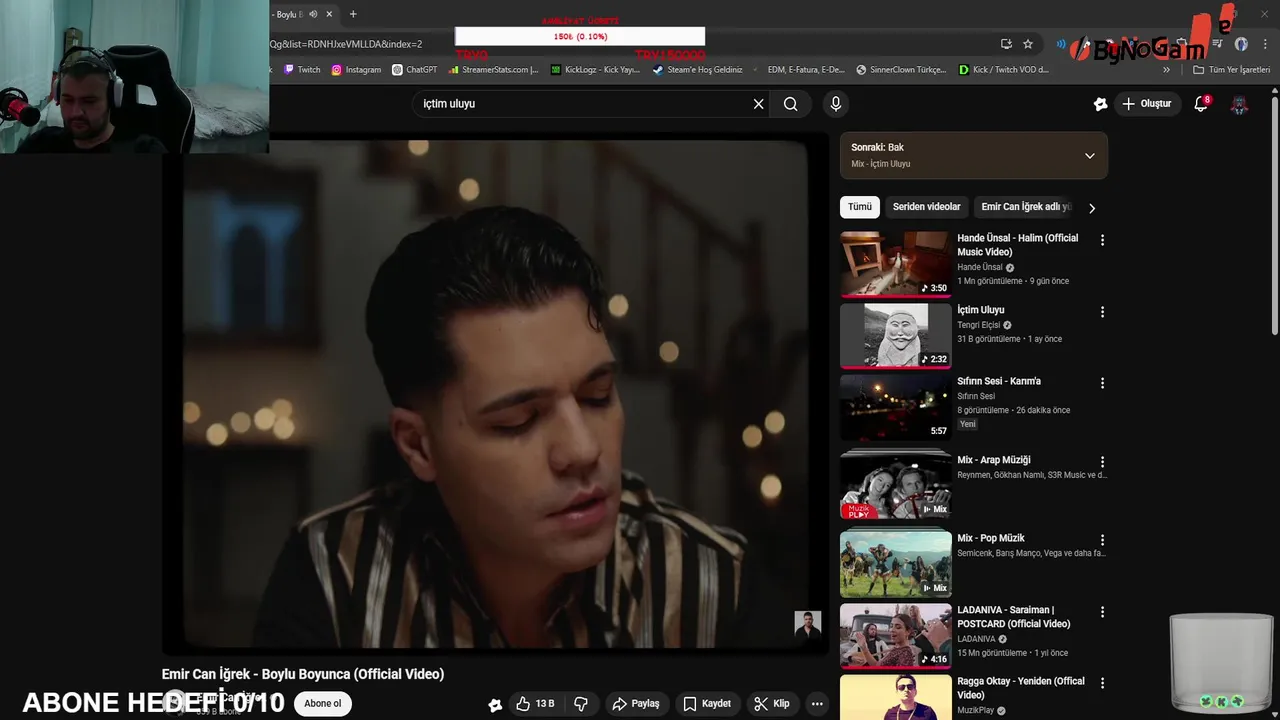Image resolution: width=1280 pixels, height=720 pixels.
Task: Subscribe using the Abone ol button
Action: [x=323, y=704]
